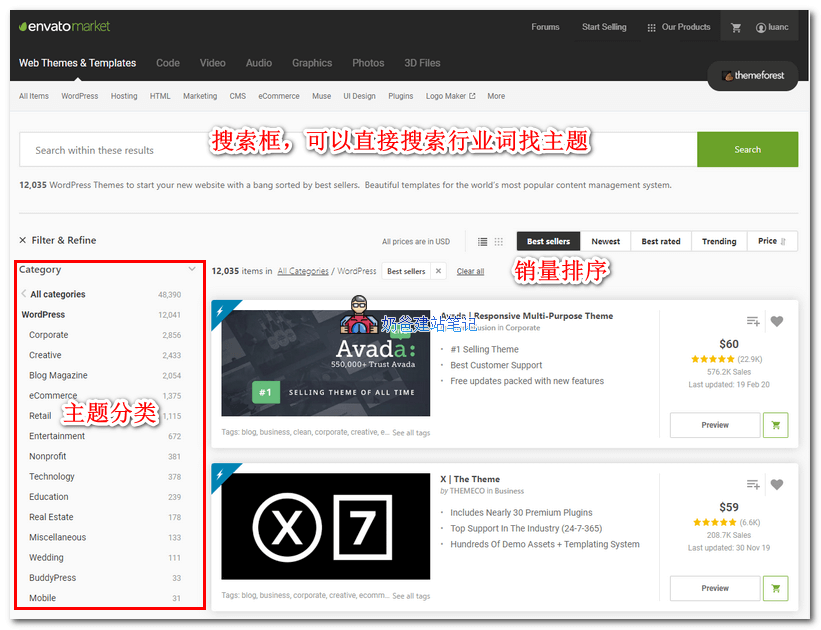This screenshot has height=630, width=821.
Task: Toggle the Best sellers sort option
Action: [547, 241]
